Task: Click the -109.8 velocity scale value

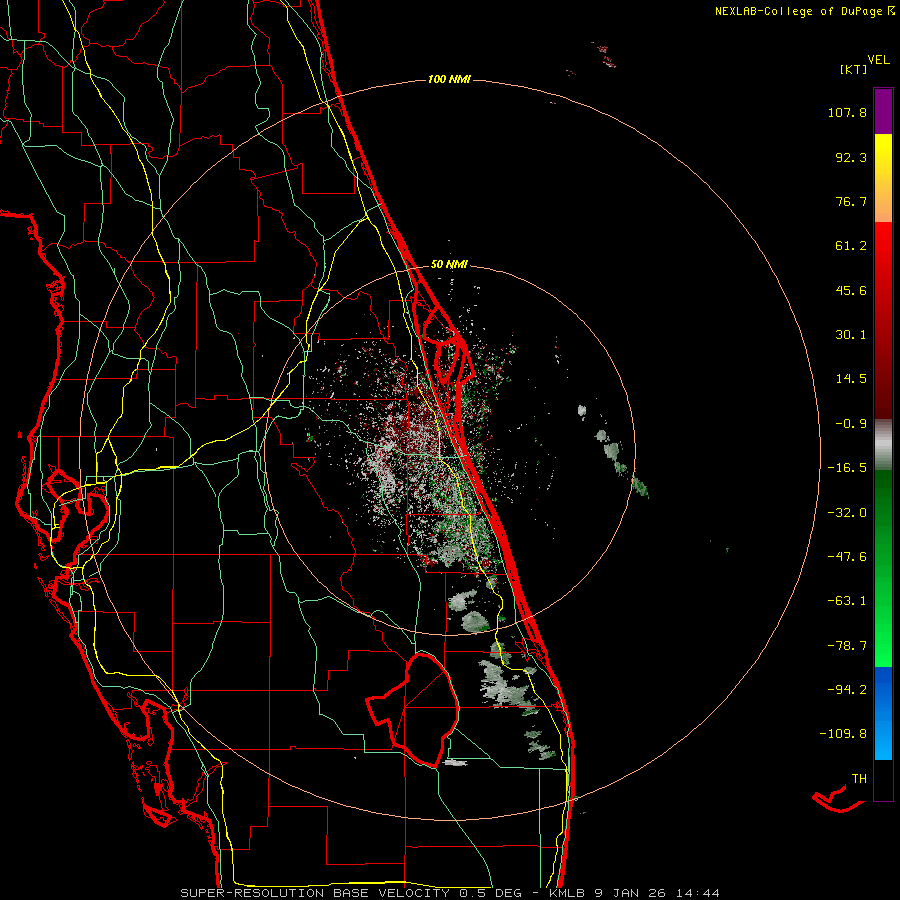Action: [x=843, y=734]
